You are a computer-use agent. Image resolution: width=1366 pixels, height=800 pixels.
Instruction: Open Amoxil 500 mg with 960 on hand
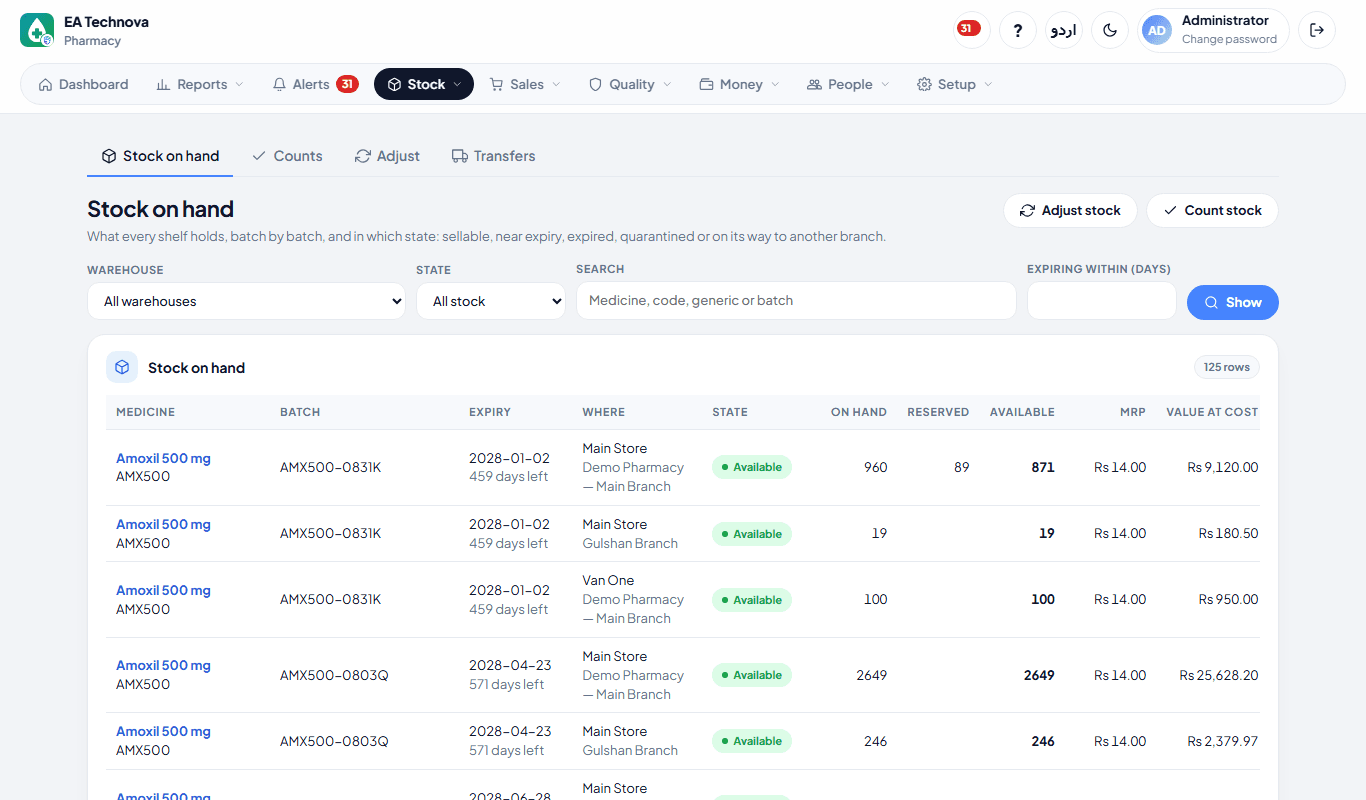(x=163, y=458)
